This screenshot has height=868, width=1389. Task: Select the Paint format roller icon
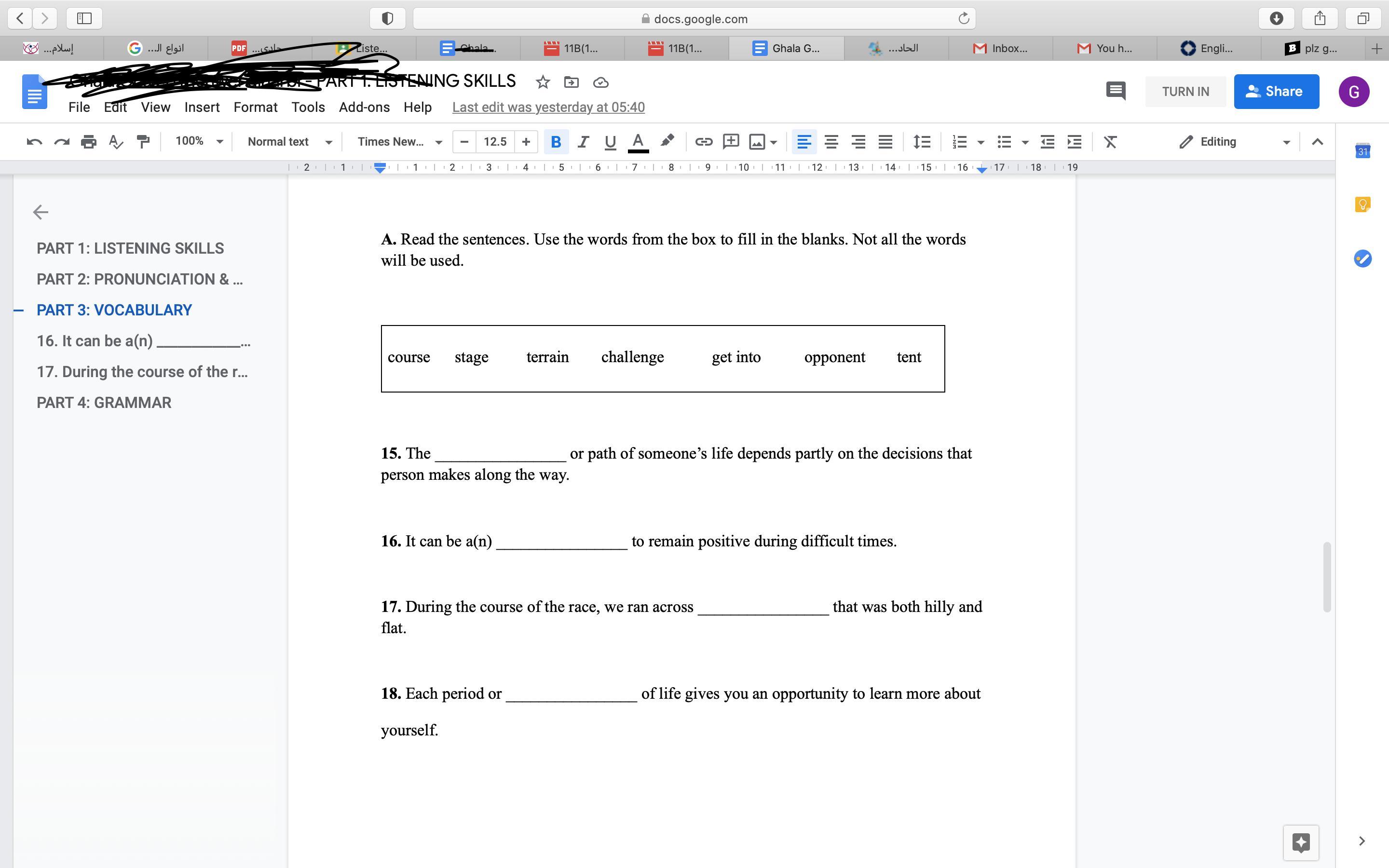[x=143, y=142]
